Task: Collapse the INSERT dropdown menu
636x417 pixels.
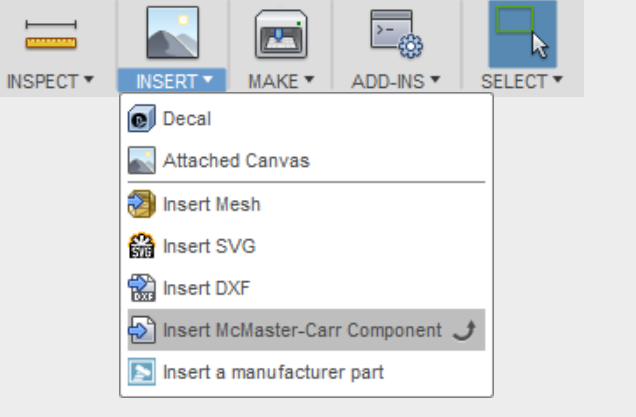Action: (172, 81)
